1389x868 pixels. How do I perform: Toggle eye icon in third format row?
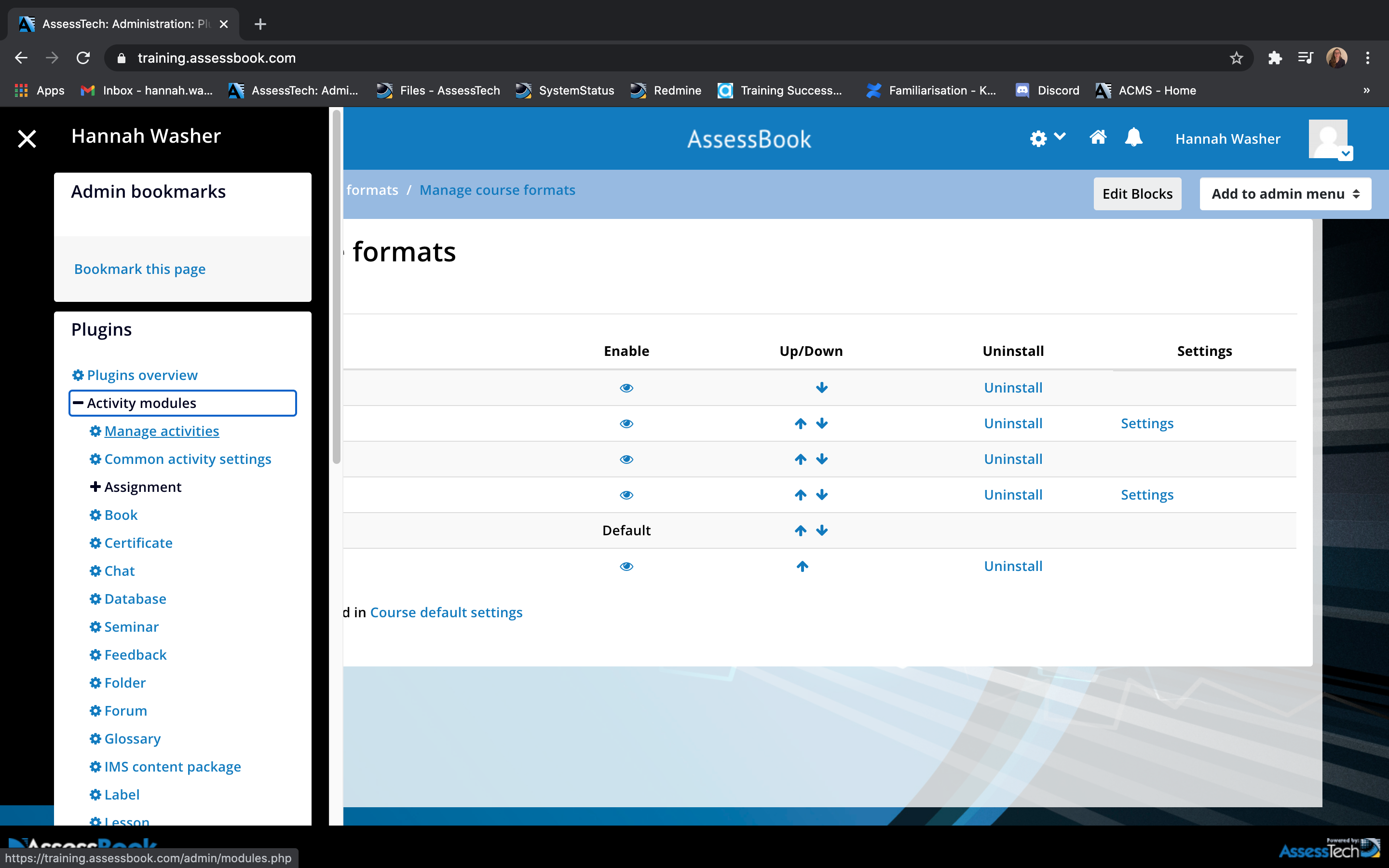pos(626,459)
